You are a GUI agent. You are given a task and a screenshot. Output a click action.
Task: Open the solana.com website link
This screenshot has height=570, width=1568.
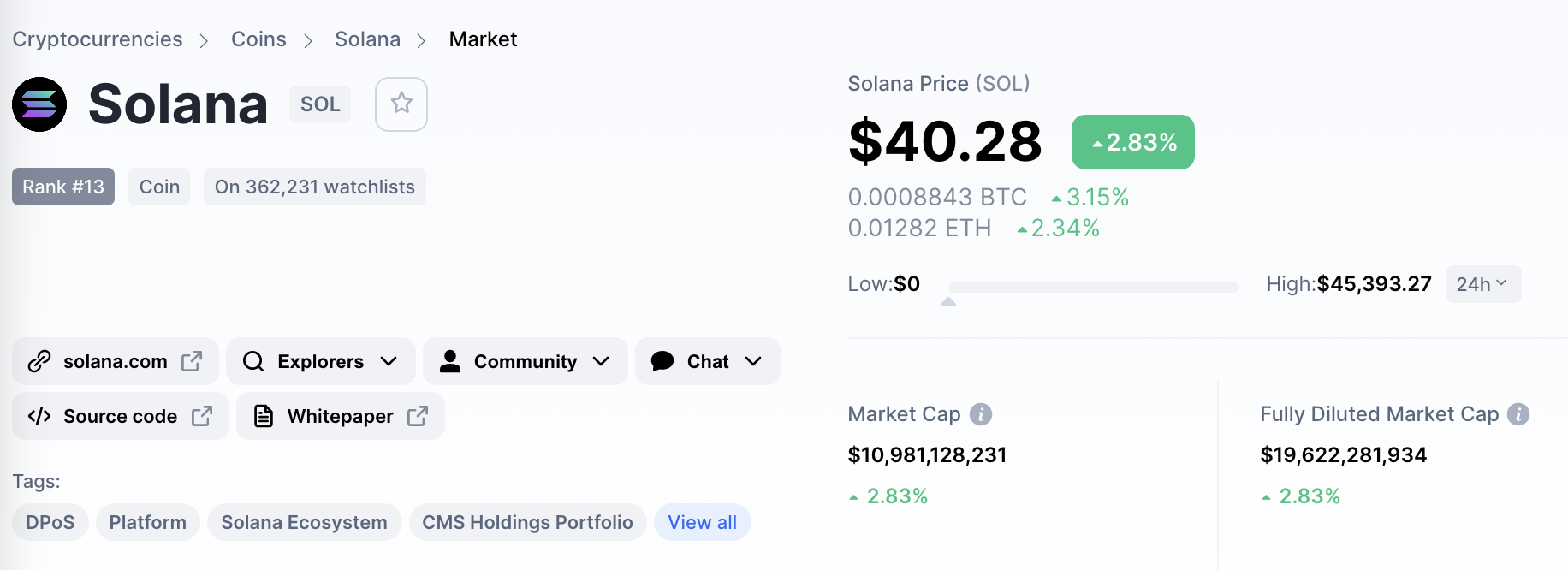tap(116, 361)
